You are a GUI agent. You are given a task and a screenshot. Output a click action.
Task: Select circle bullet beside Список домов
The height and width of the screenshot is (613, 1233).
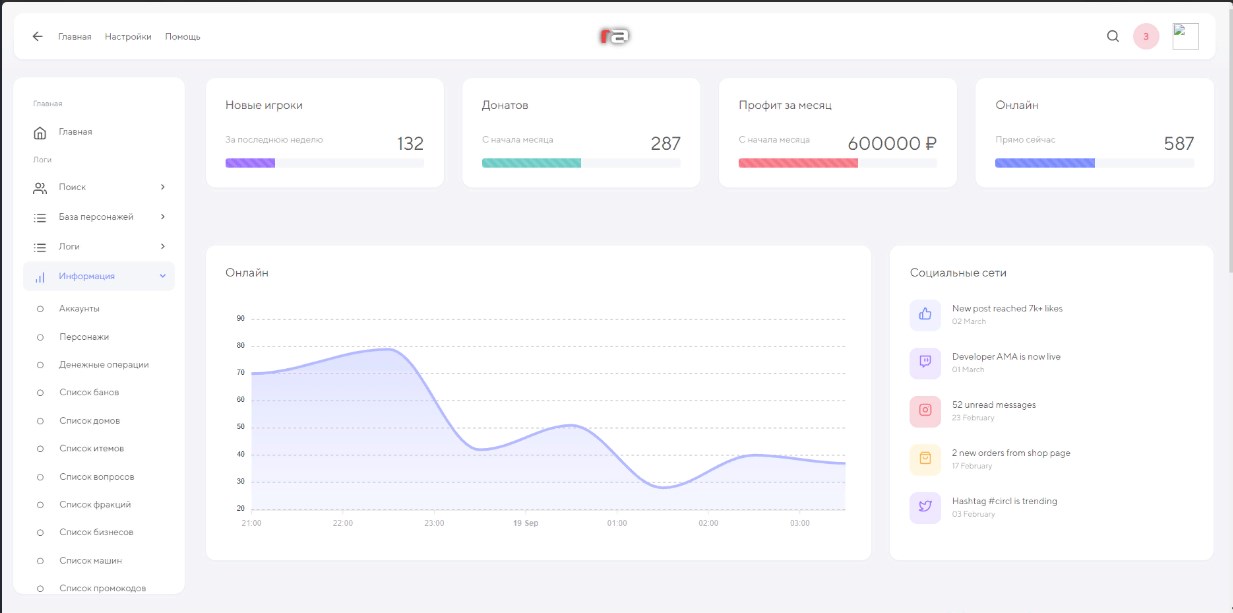click(x=40, y=421)
